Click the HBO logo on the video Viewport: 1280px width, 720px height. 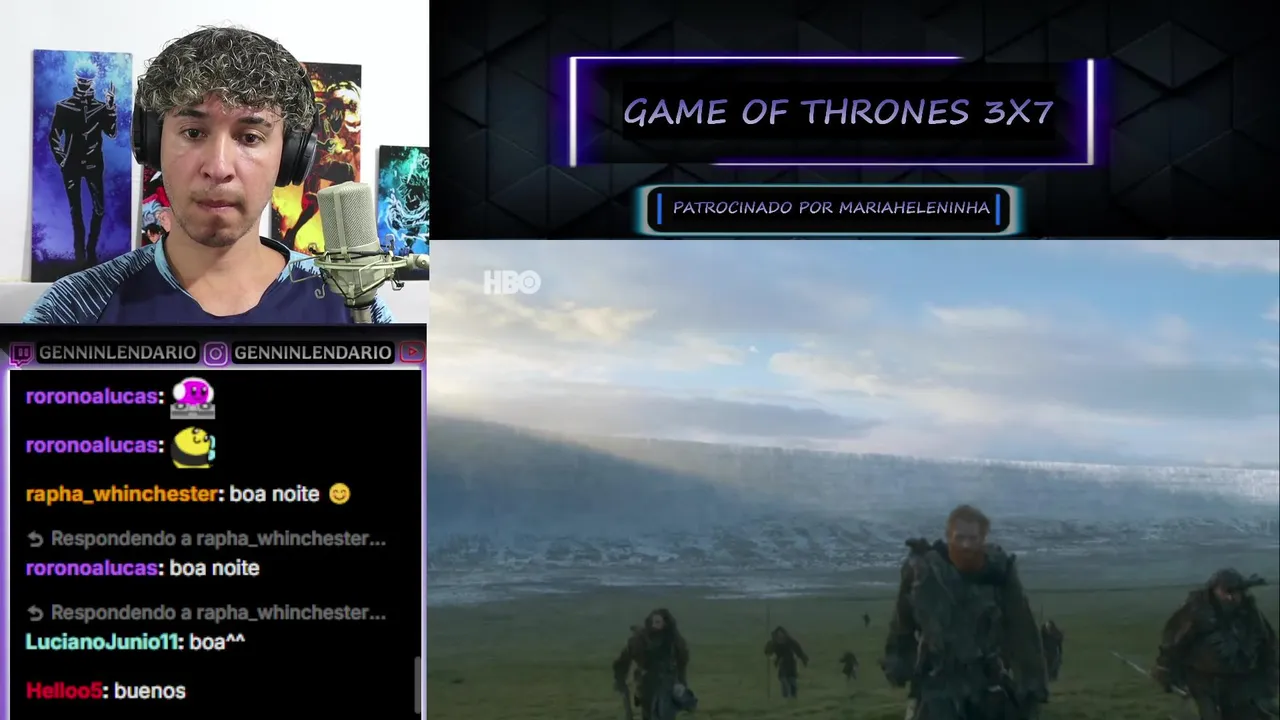[512, 283]
